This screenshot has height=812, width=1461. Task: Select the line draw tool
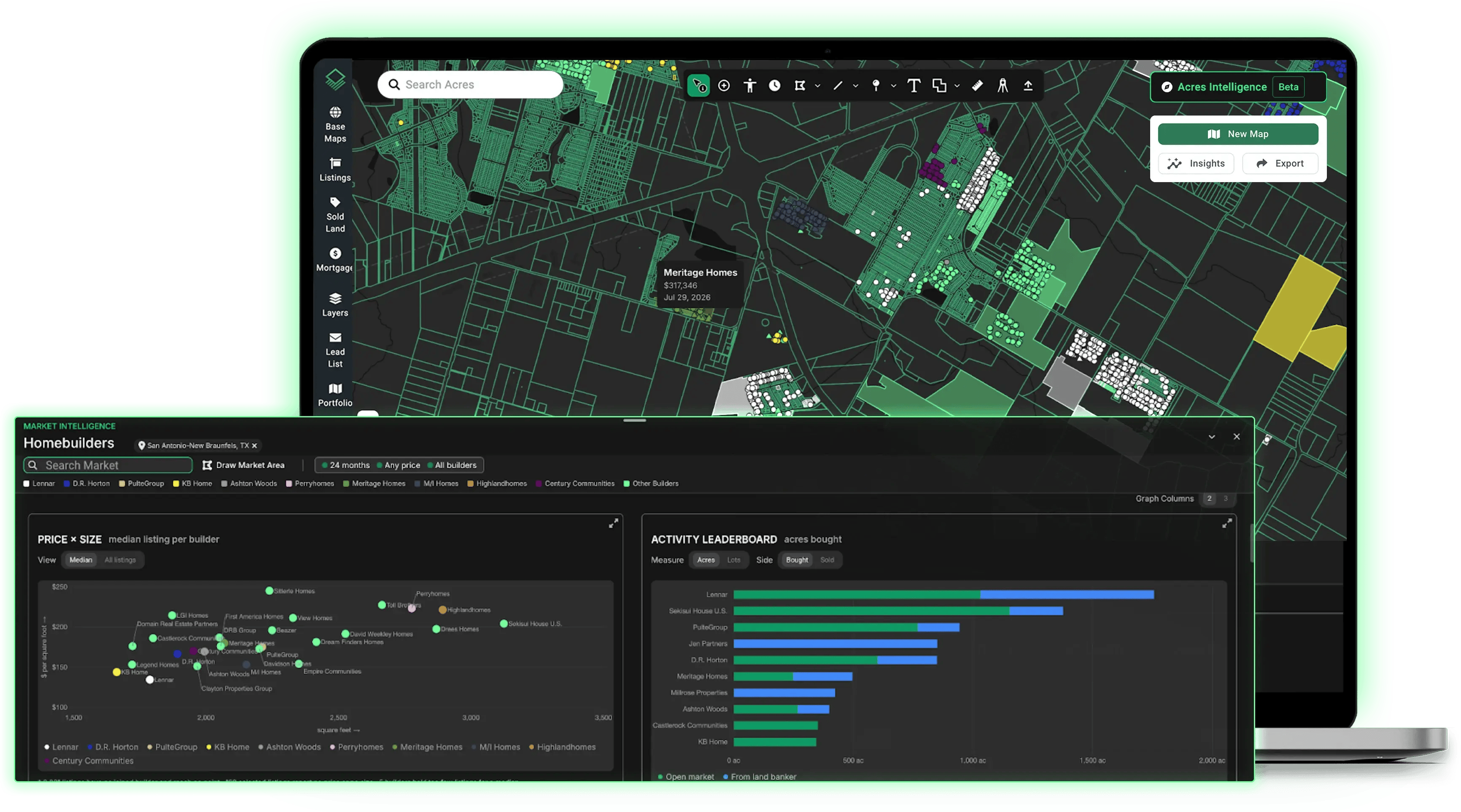(838, 86)
